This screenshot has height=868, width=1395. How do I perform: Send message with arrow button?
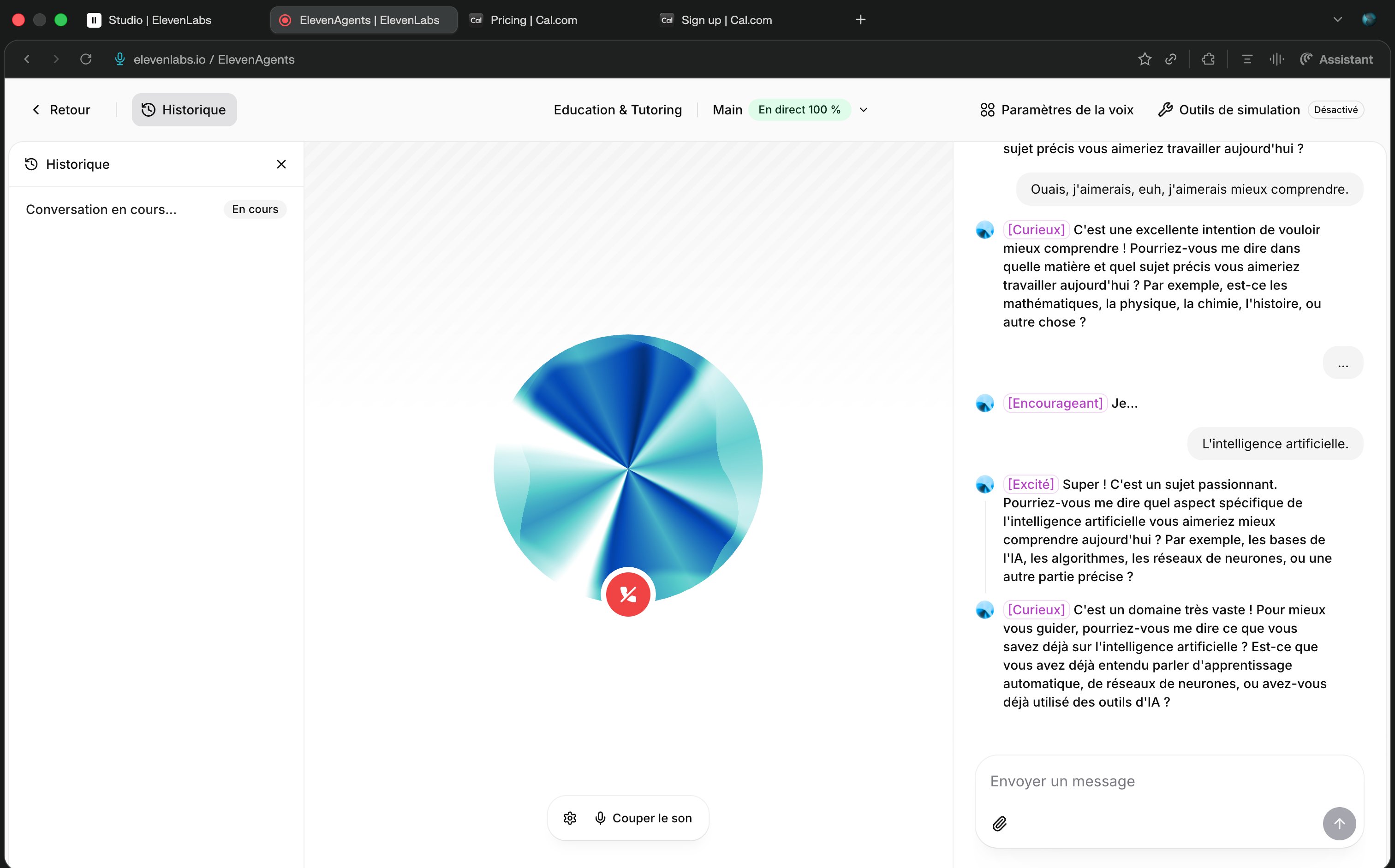1339,824
